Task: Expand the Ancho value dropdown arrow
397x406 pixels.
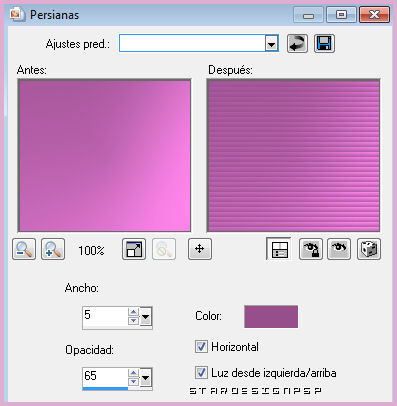Action: pos(145,316)
